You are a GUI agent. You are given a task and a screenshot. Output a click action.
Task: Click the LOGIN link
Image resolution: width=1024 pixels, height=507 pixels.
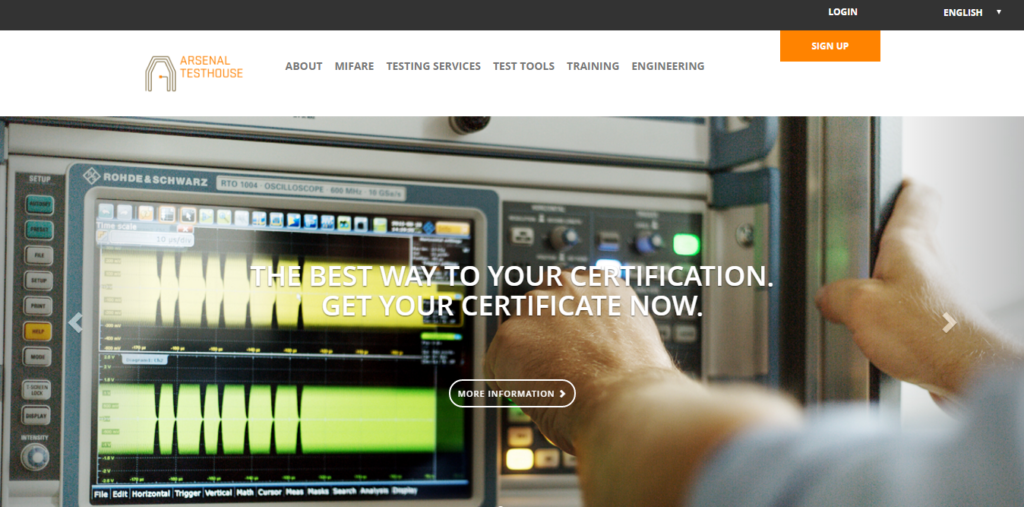pyautogui.click(x=842, y=13)
